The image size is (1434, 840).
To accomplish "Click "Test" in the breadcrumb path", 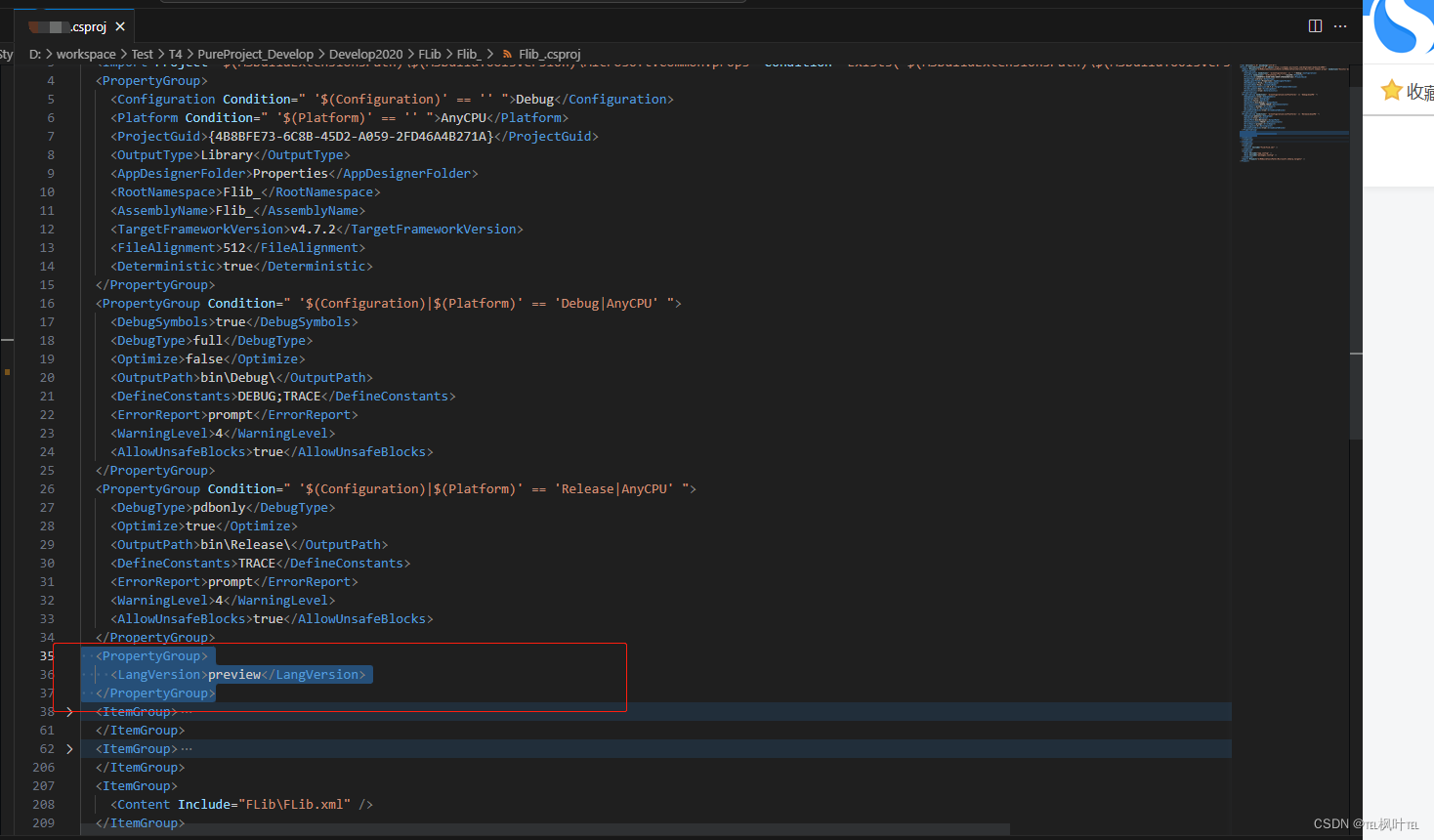I will (143, 54).
